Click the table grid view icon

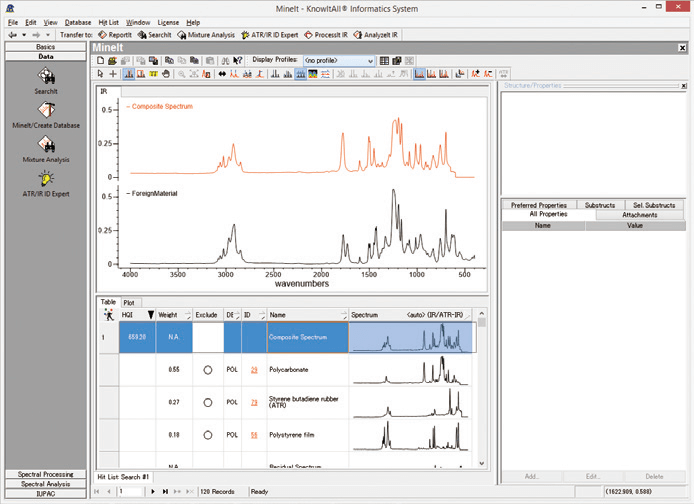tap(384, 61)
